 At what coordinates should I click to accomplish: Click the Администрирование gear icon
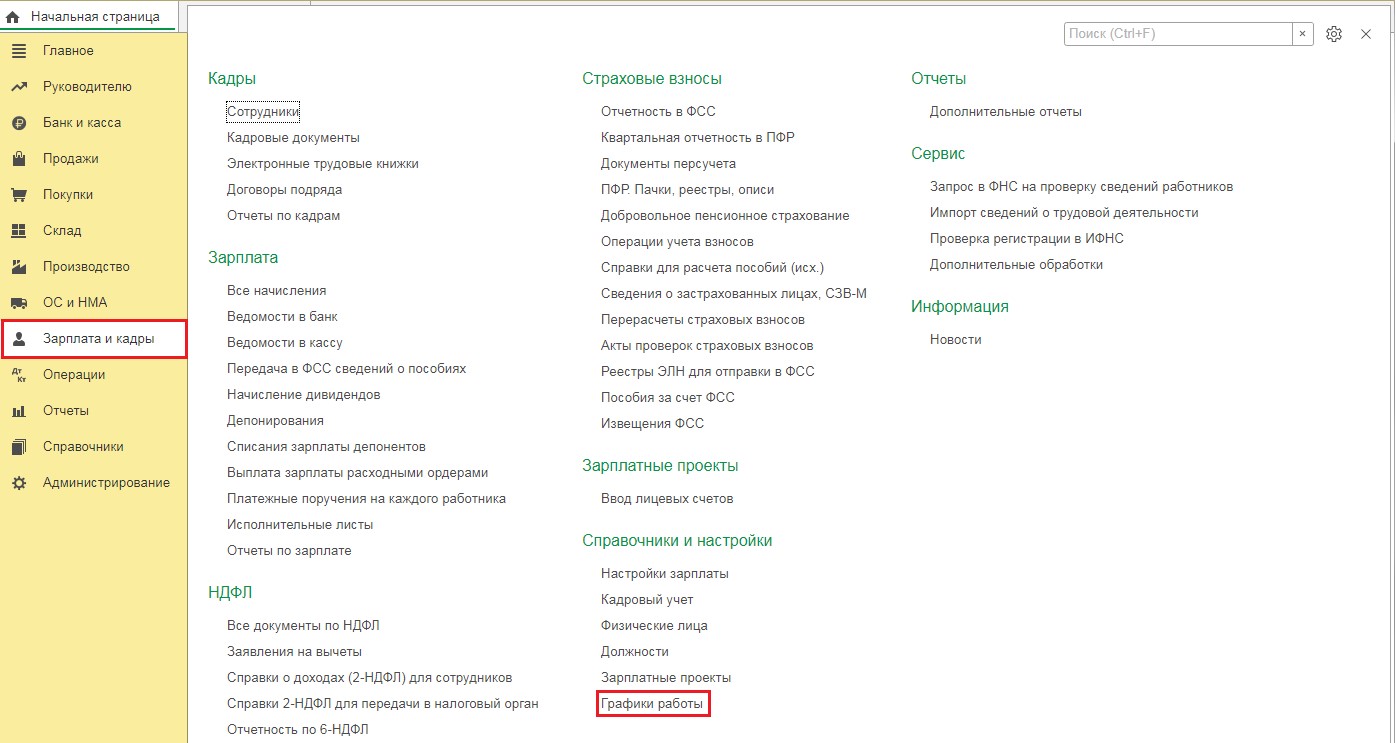point(18,483)
